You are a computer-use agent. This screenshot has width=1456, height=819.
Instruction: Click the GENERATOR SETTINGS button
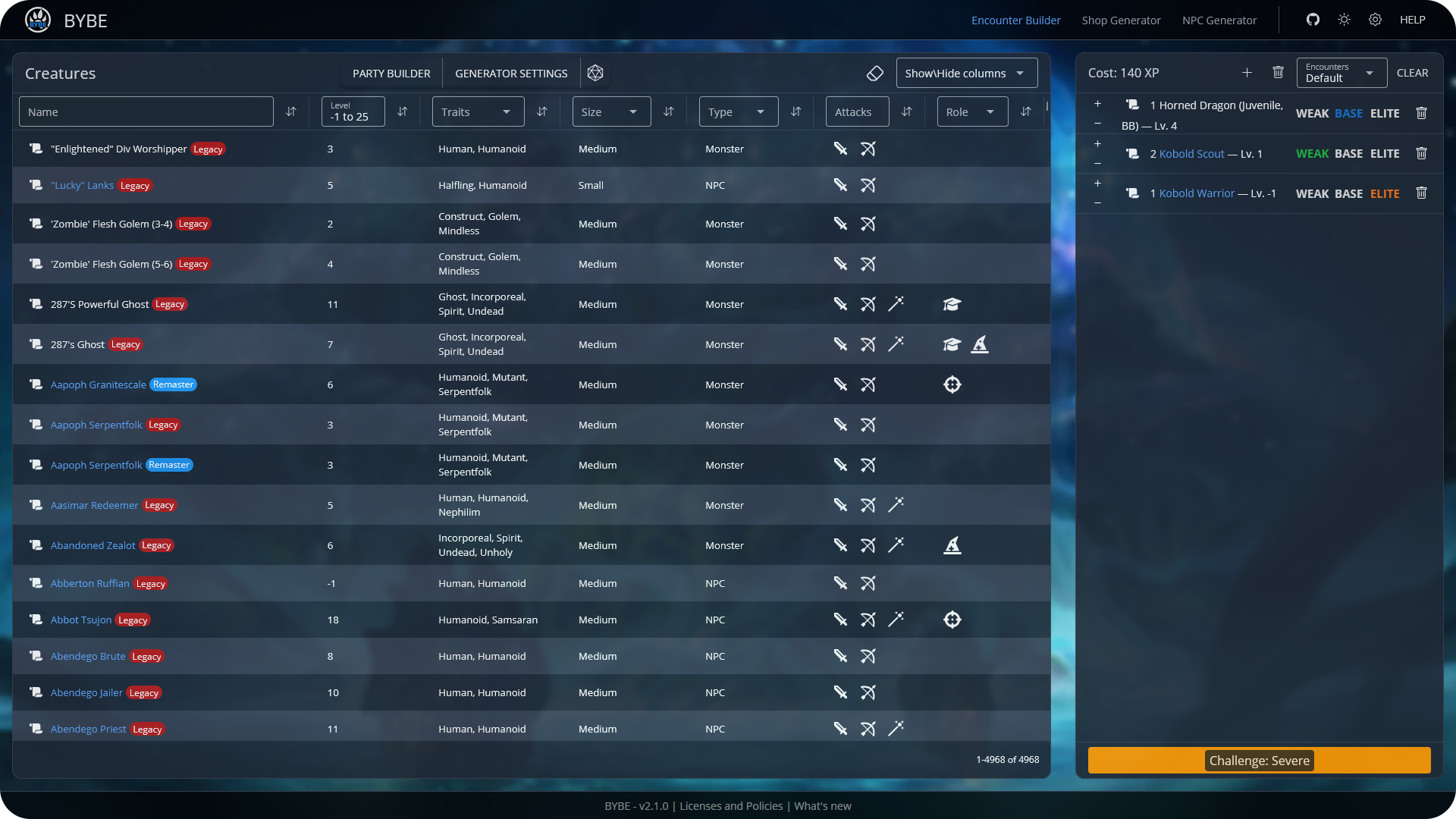pos(511,72)
